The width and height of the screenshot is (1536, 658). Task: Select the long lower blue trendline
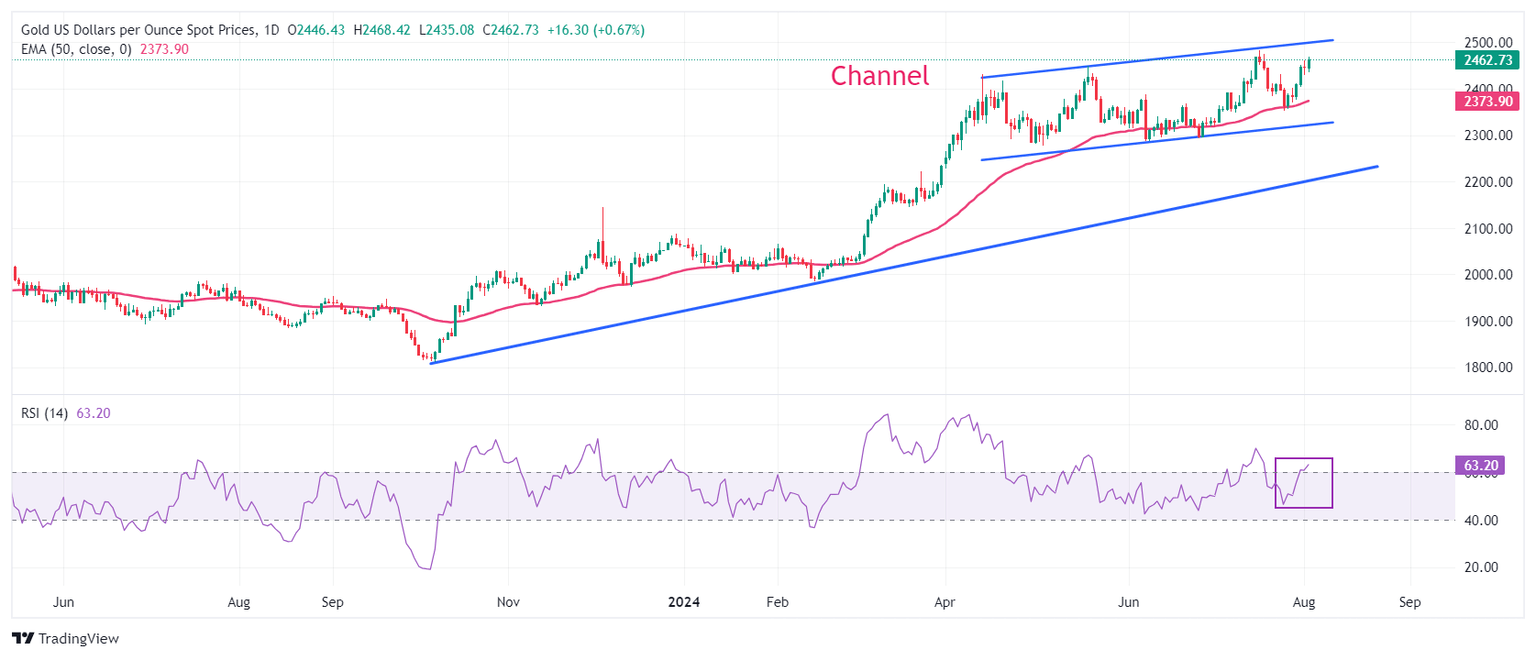click(x=904, y=265)
